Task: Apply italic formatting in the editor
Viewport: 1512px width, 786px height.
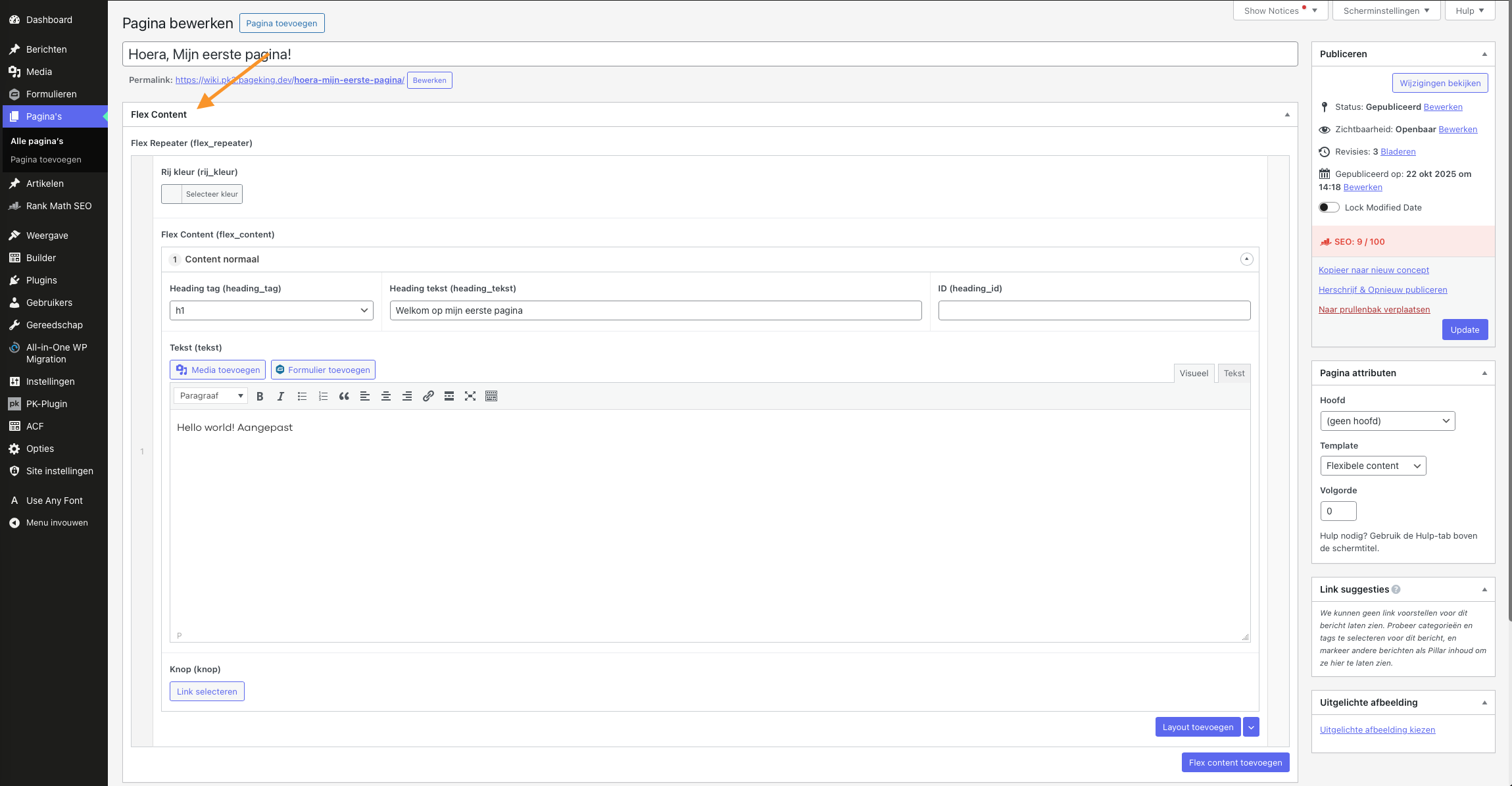Action: coord(281,396)
